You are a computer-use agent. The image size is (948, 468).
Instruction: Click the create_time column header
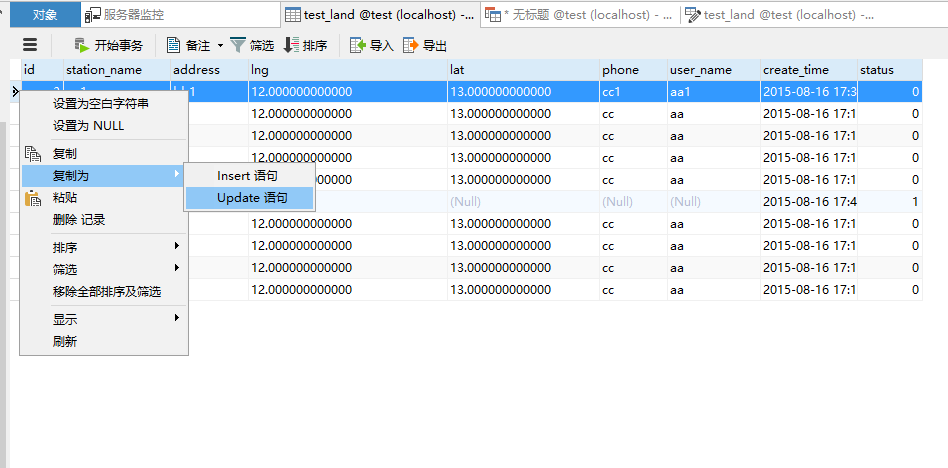point(795,70)
